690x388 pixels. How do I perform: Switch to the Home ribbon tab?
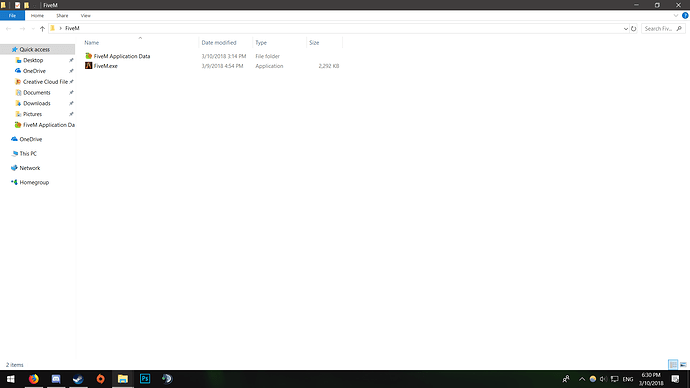click(x=37, y=15)
